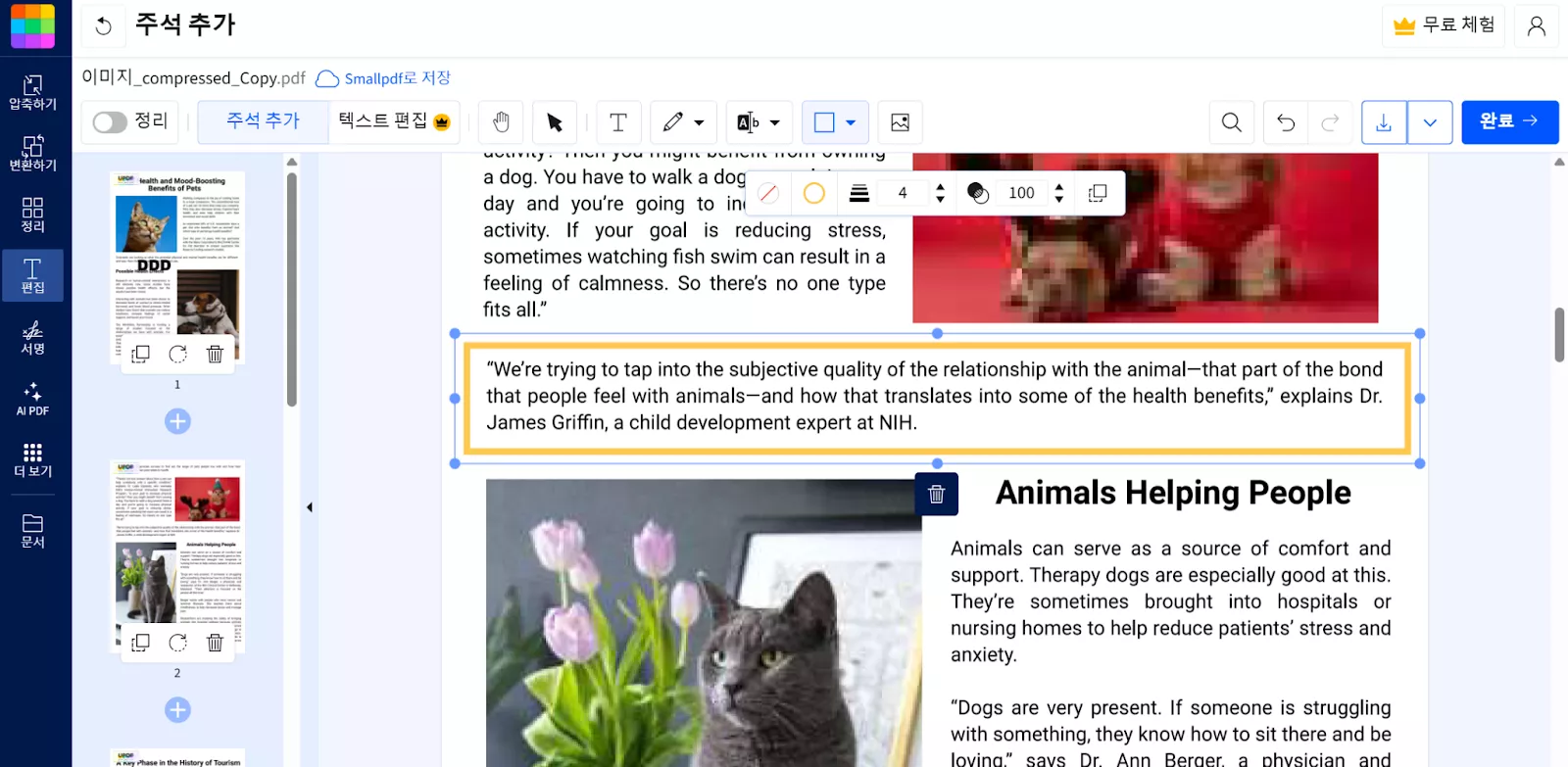1568x767 pixels.
Task: Toggle the 정리 switch
Action: point(110,122)
